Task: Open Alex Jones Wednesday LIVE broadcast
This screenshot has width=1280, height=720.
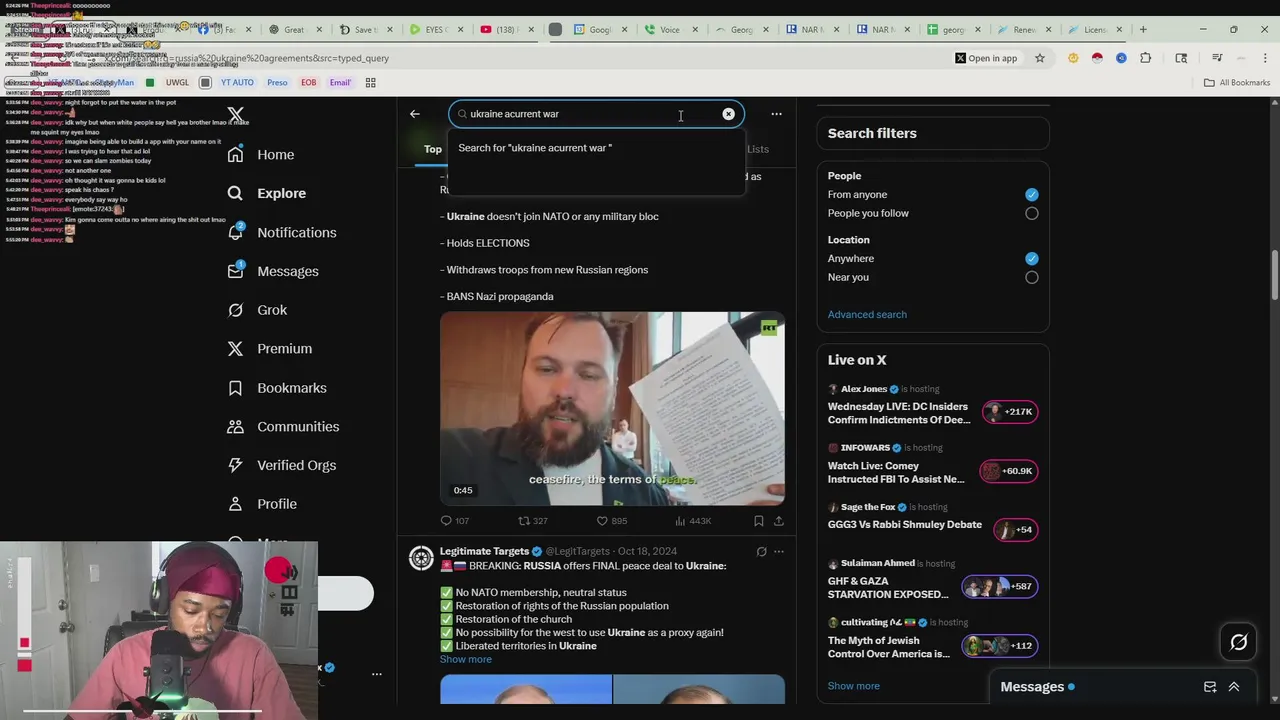Action: (898, 413)
